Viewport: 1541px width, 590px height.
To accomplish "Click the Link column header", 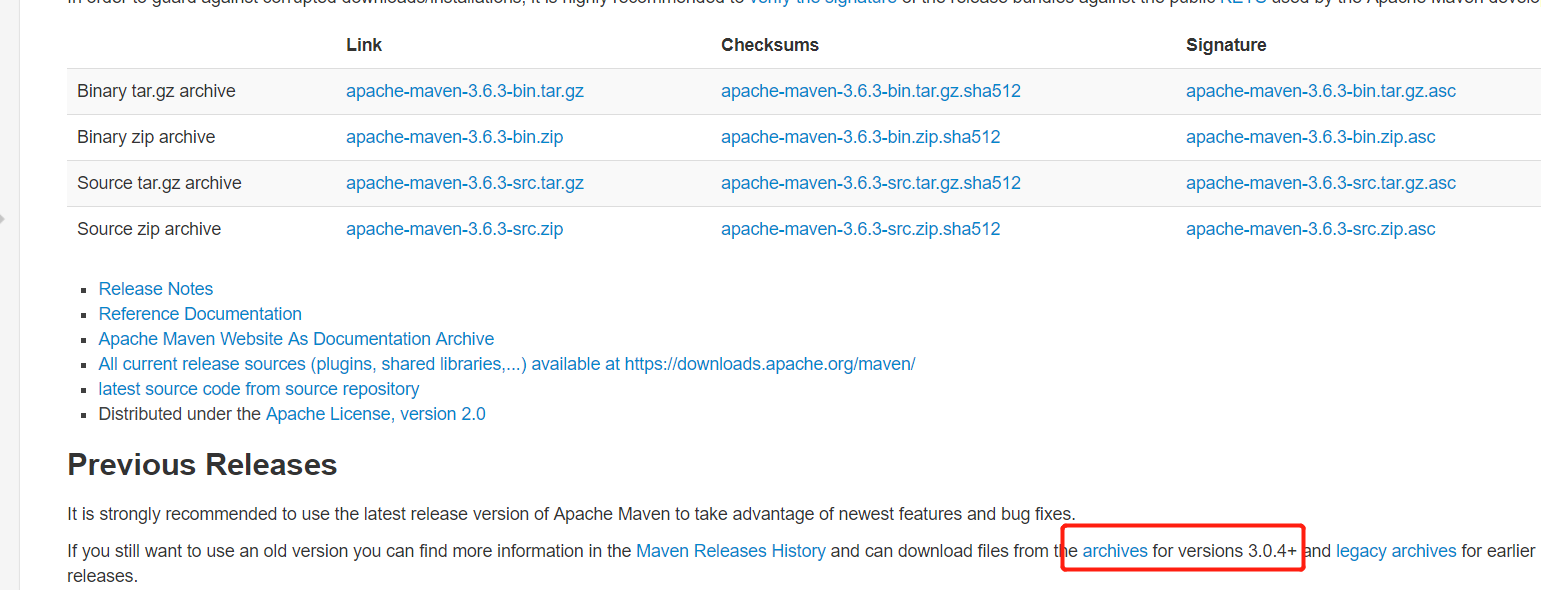I will pos(364,45).
